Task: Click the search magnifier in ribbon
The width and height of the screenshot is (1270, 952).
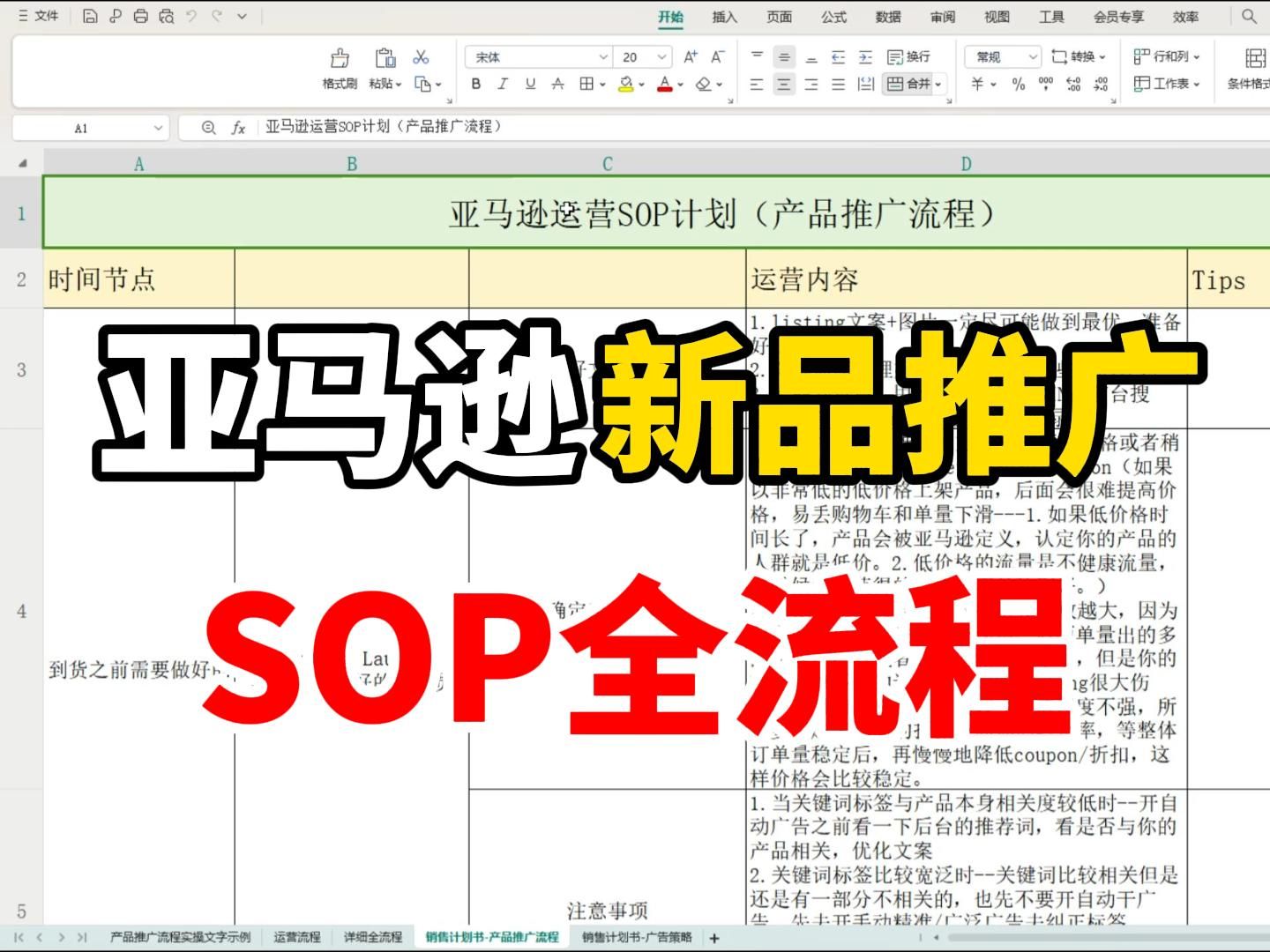Action: [x=1249, y=16]
